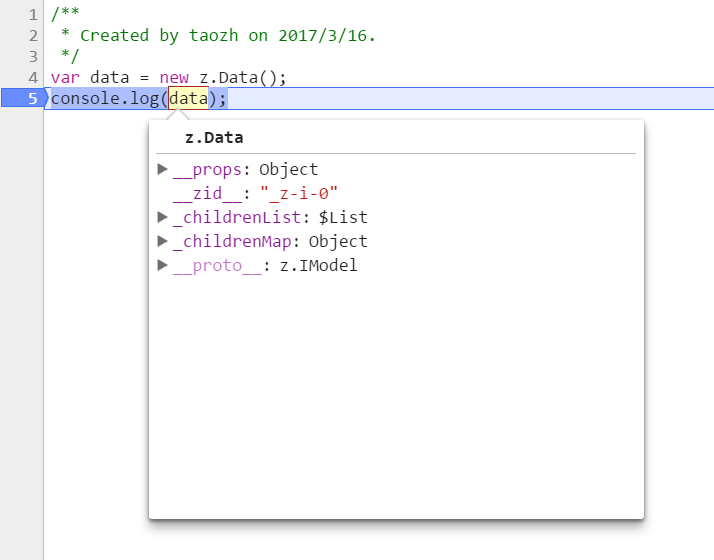714x560 pixels.
Task: Expand the _childrenList disclosure arrow
Action: [x=163, y=217]
